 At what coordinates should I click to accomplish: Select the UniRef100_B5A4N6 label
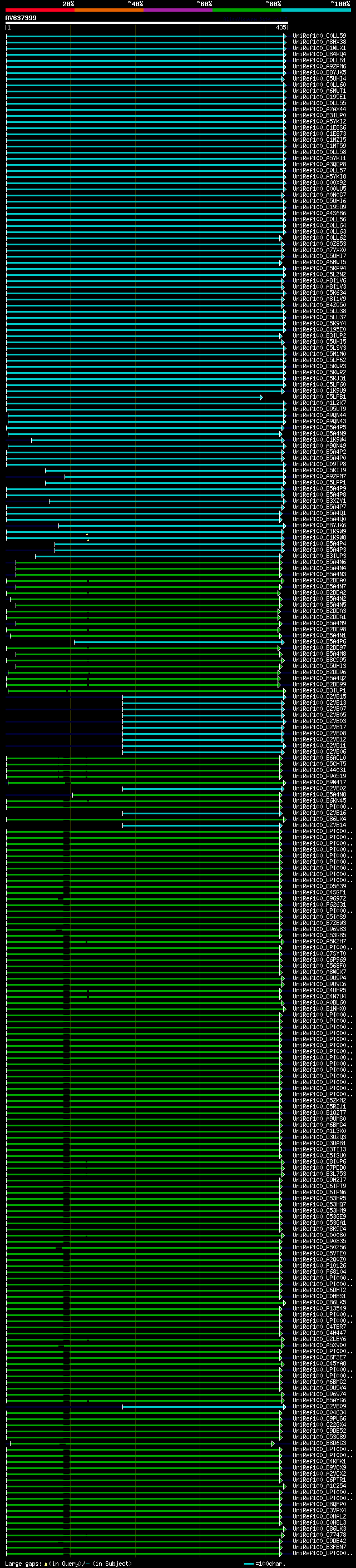[x=319, y=562]
